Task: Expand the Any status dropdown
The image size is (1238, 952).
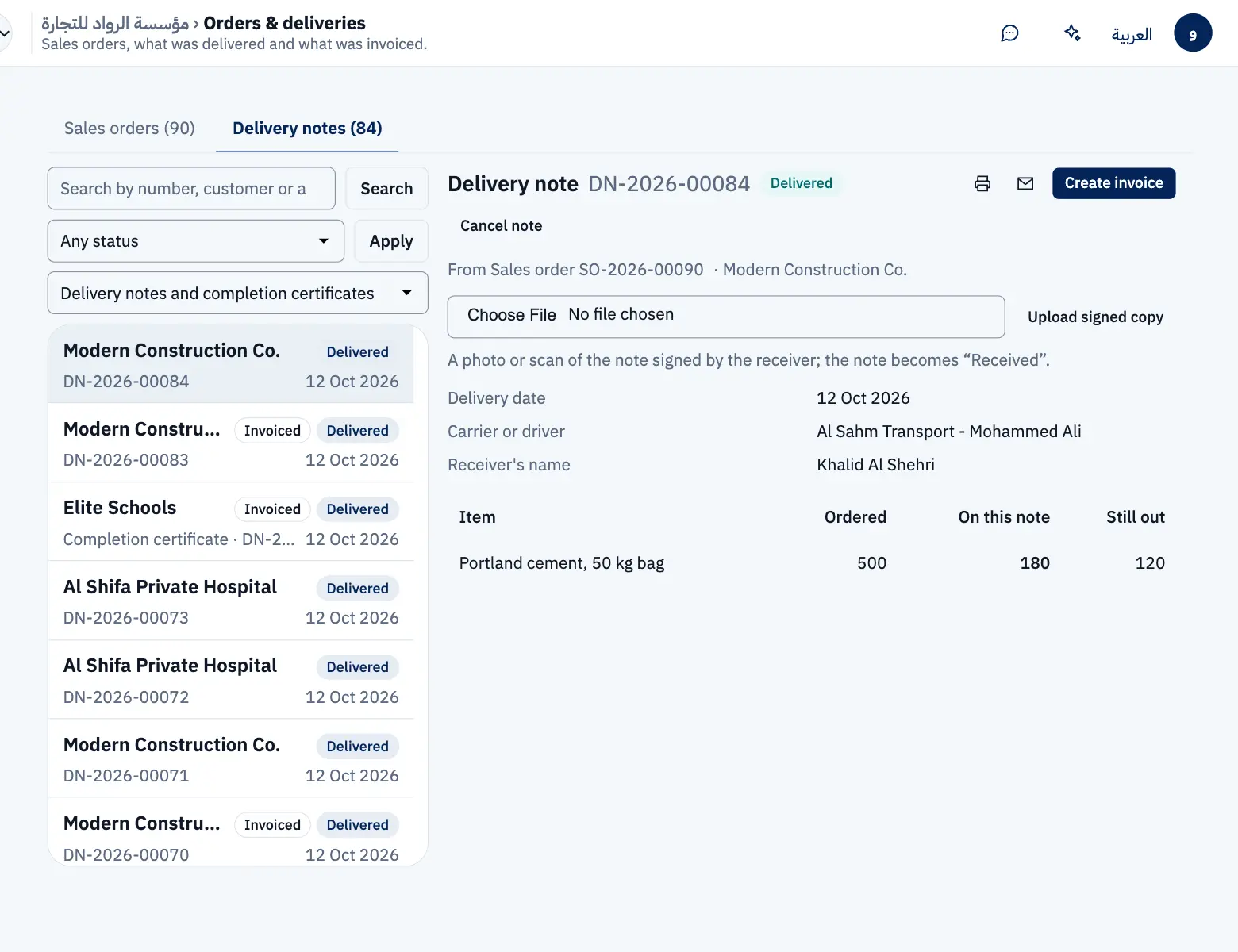Action: pyautogui.click(x=196, y=241)
